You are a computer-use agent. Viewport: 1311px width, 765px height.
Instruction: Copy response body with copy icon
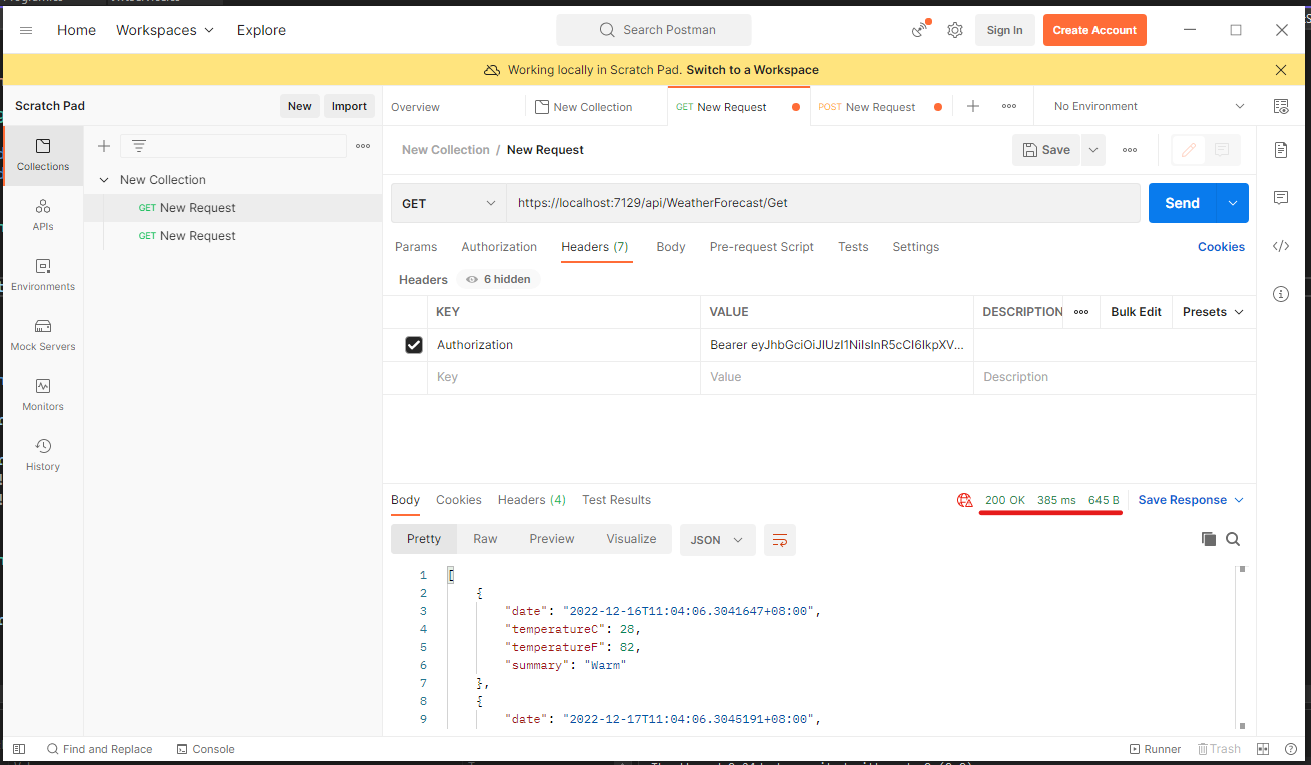1209,539
